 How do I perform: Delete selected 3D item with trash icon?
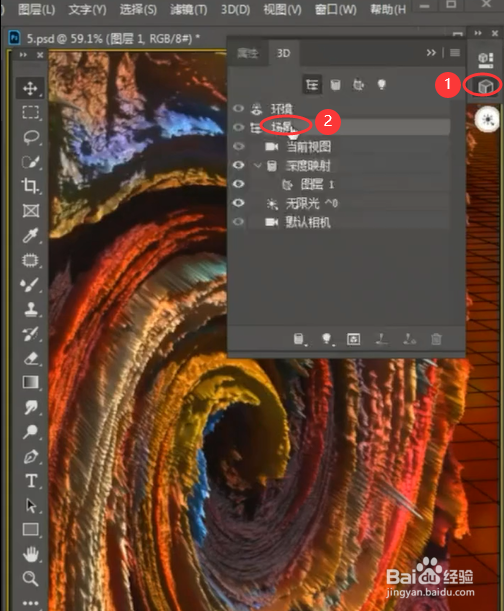436,339
